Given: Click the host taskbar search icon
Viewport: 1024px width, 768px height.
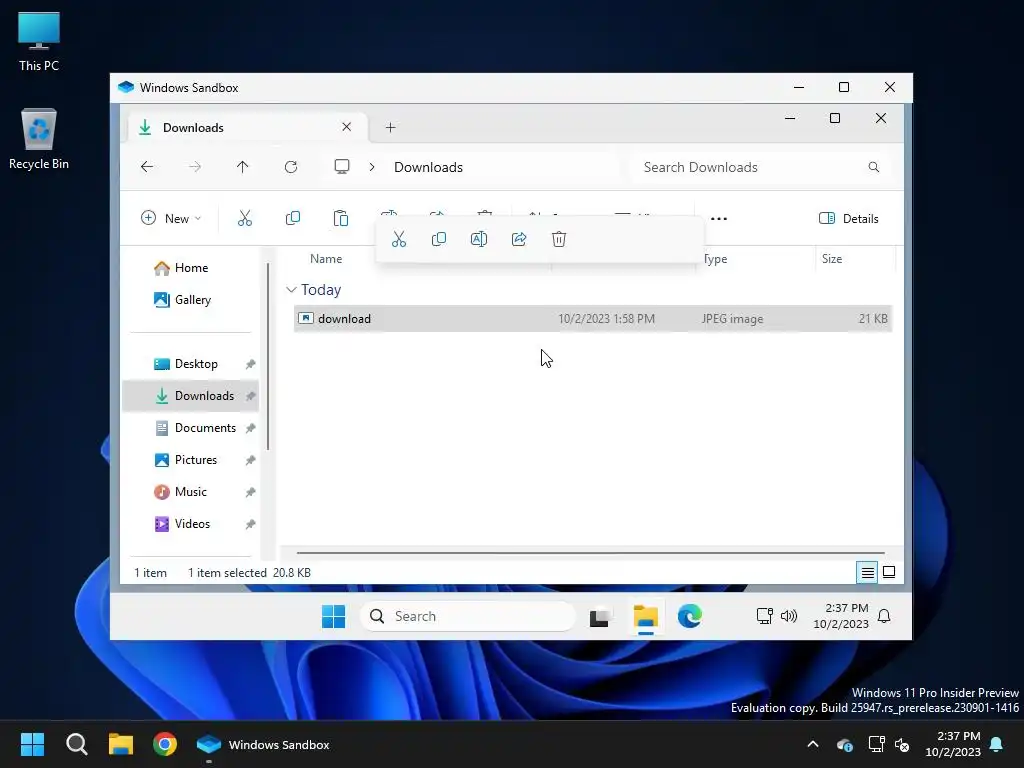Looking at the screenshot, I should 76,744.
